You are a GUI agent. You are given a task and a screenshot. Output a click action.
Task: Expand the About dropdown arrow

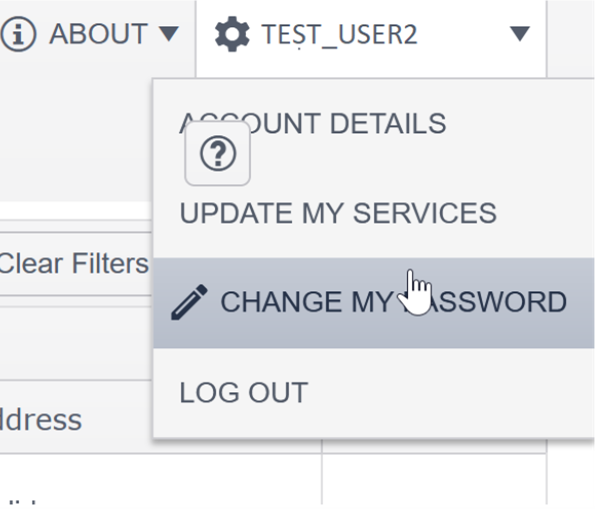168,34
